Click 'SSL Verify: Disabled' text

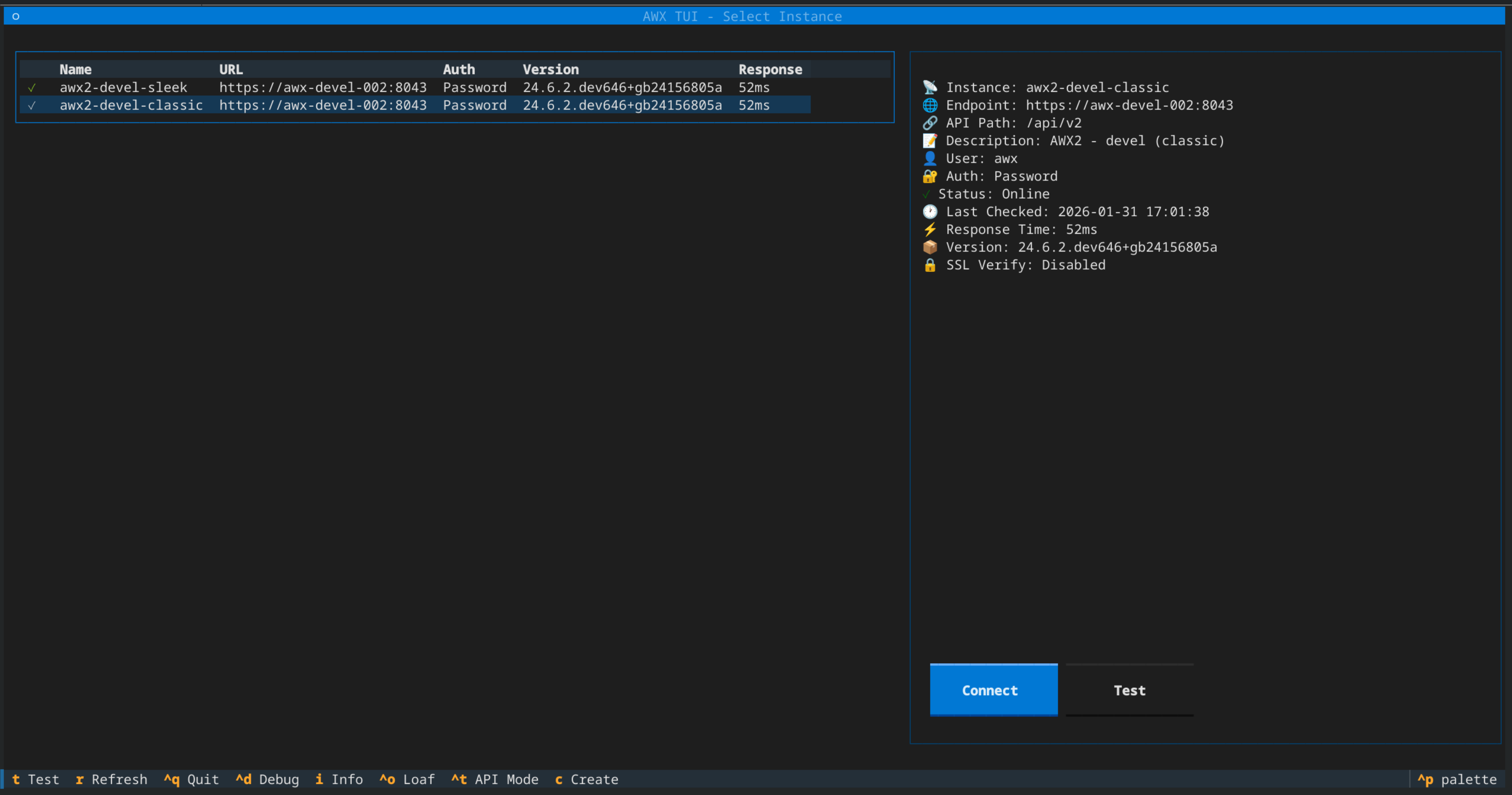click(x=1025, y=265)
